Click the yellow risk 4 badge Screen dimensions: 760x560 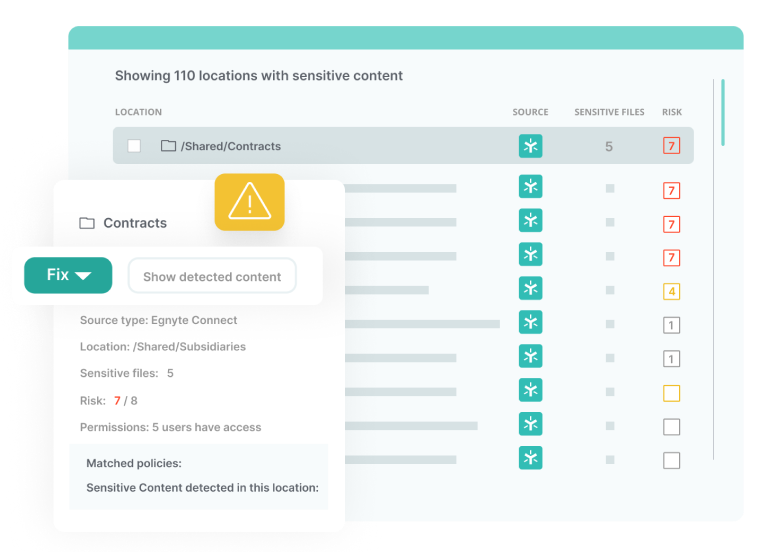click(671, 292)
